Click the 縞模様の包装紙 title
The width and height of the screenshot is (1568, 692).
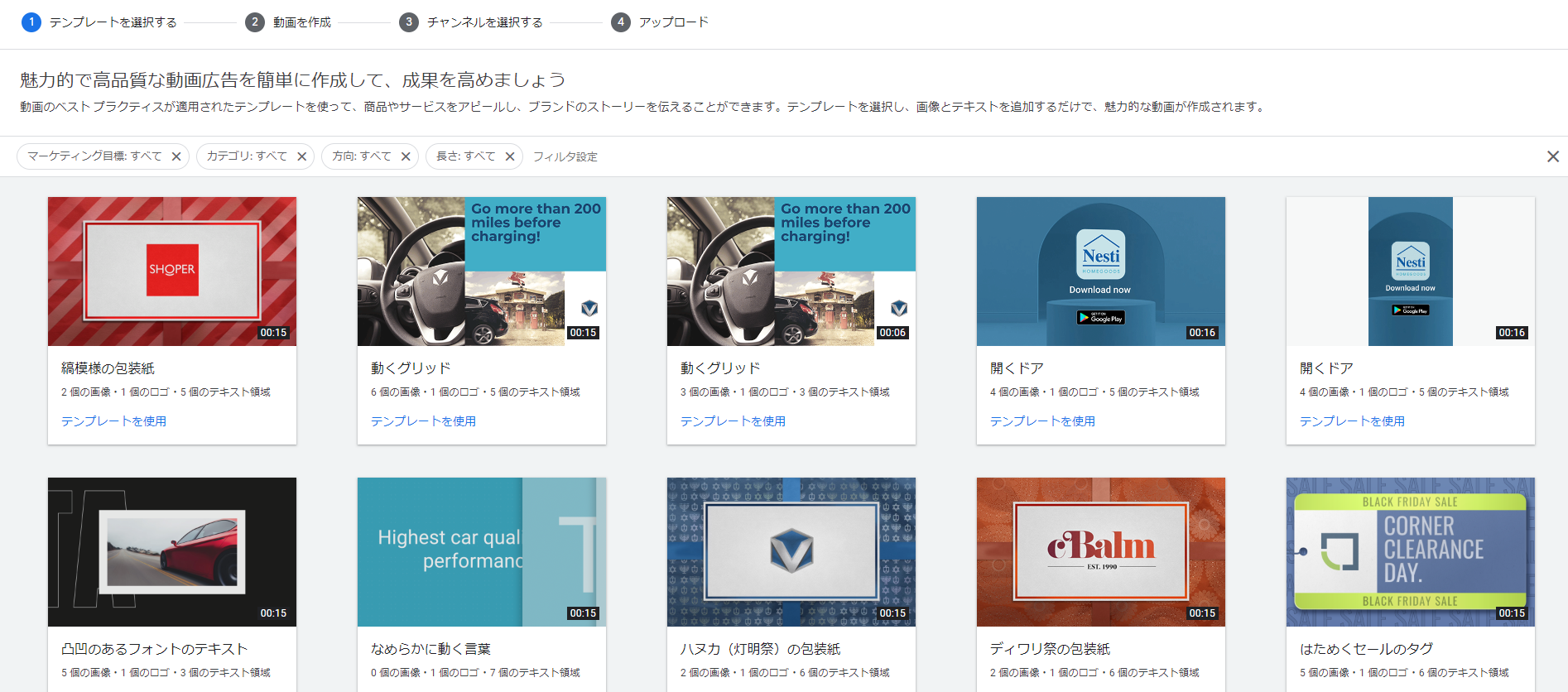(x=108, y=368)
